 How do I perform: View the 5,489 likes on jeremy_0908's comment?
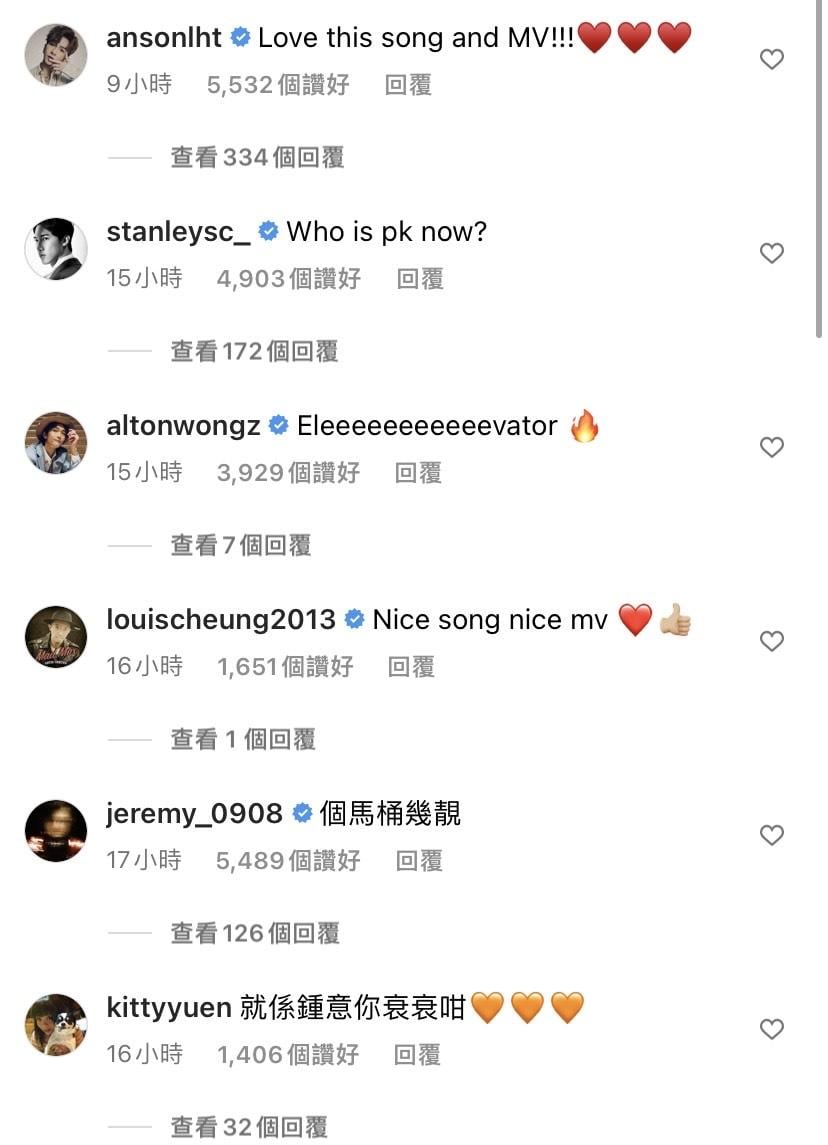click(288, 861)
